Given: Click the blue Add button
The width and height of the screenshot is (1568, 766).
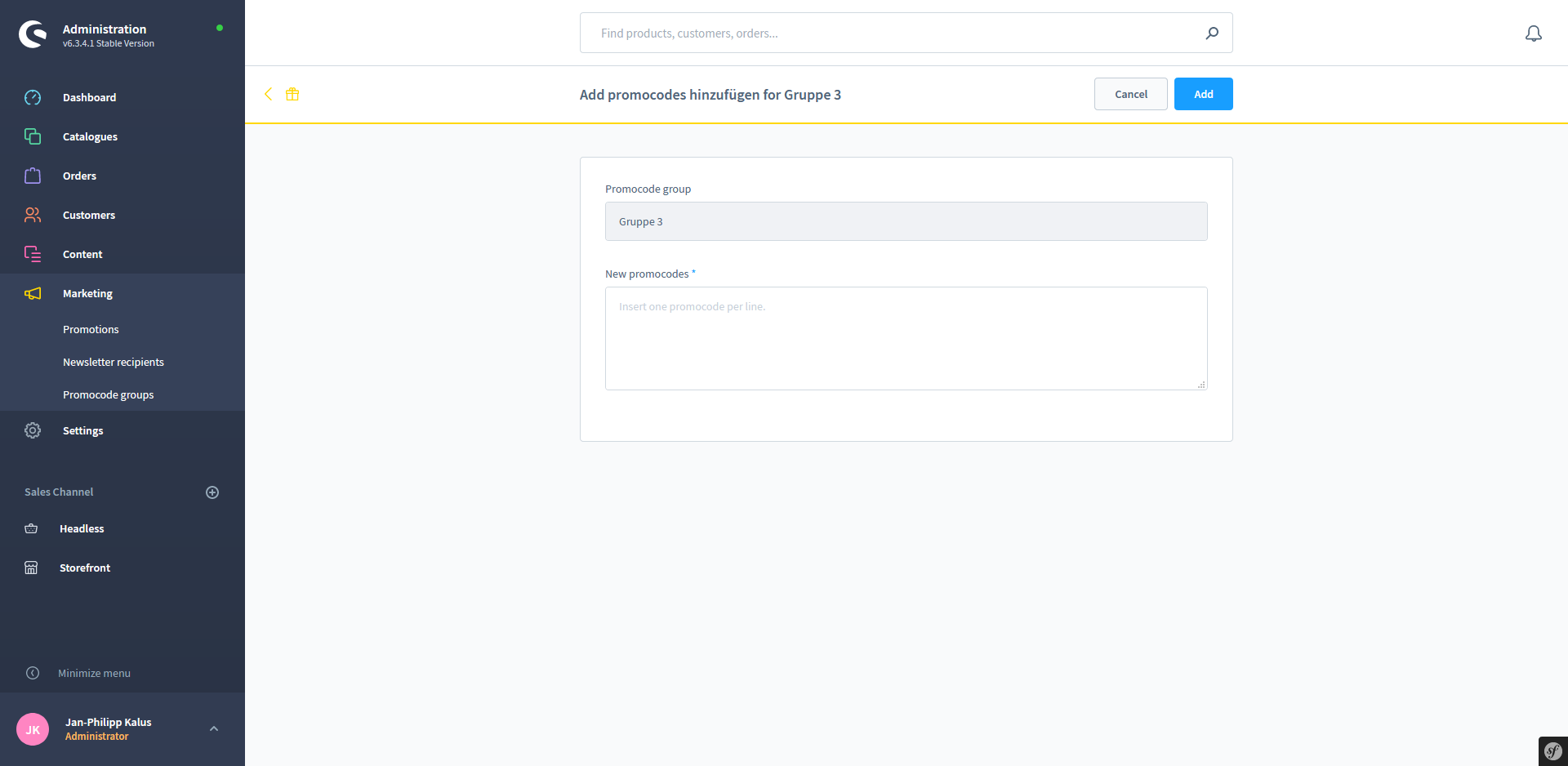Looking at the screenshot, I should 1204,94.
